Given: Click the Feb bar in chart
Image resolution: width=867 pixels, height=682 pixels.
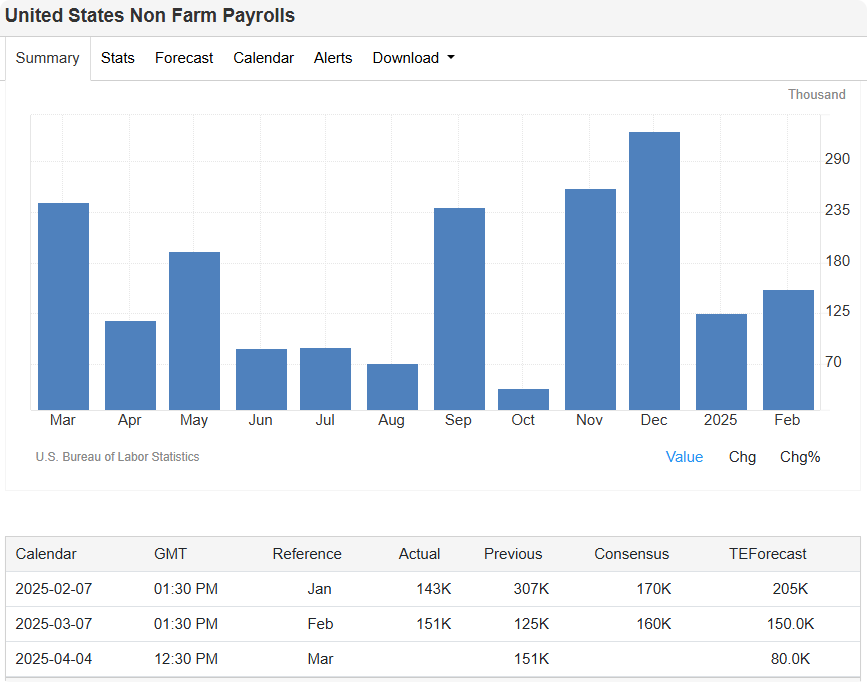Looking at the screenshot, I should pyautogui.click(x=788, y=349).
